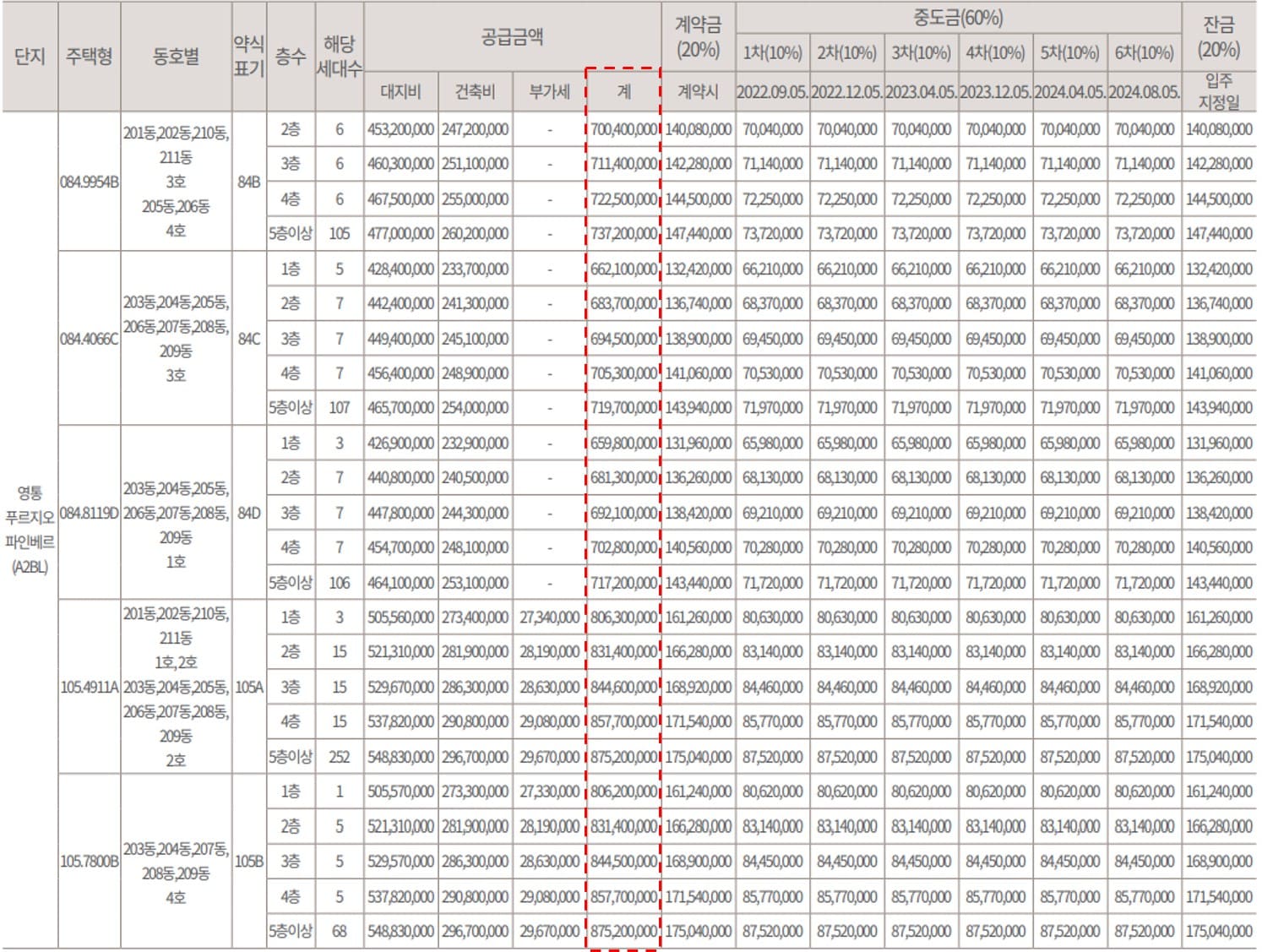Click building cost '273,400,000'
This screenshot has height=952, width=1262.
point(475,617)
